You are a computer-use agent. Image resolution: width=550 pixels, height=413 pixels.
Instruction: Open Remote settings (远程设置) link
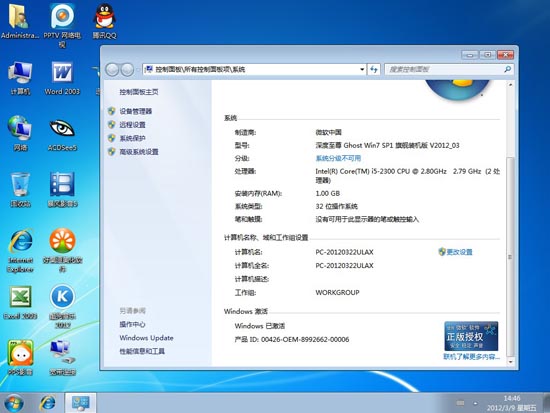point(132,125)
